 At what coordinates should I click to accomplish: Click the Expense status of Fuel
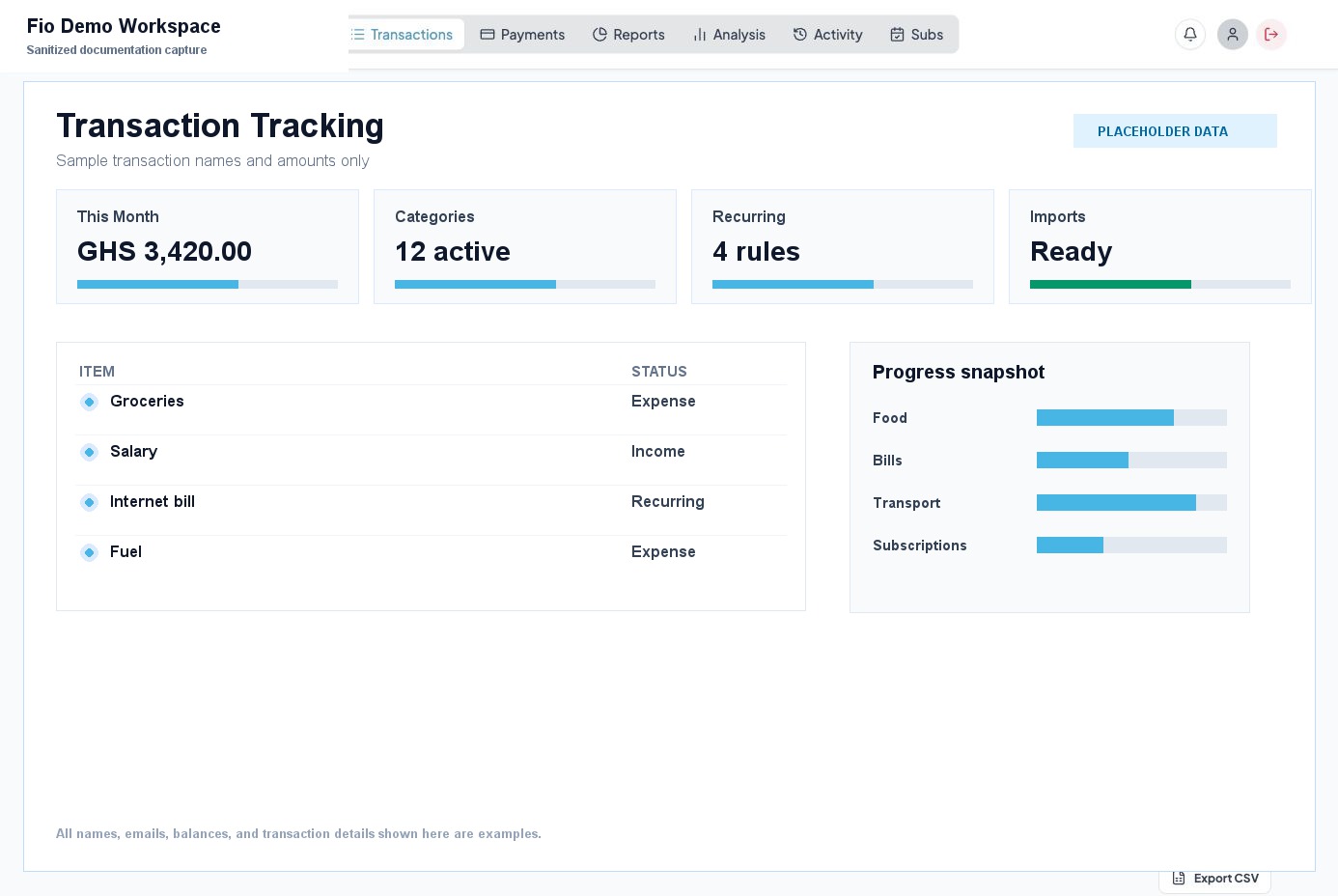click(663, 552)
